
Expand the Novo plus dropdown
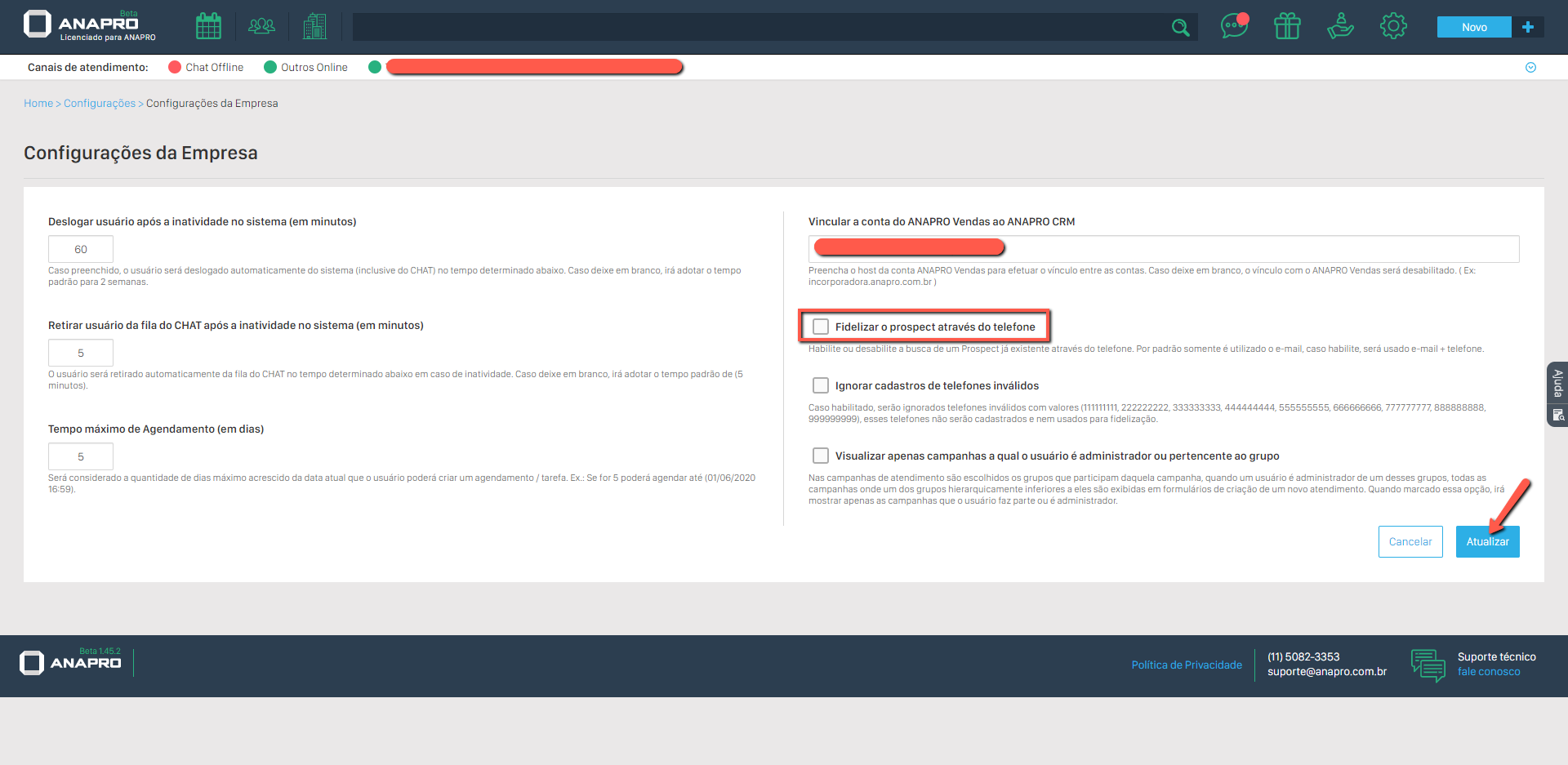click(x=1528, y=27)
